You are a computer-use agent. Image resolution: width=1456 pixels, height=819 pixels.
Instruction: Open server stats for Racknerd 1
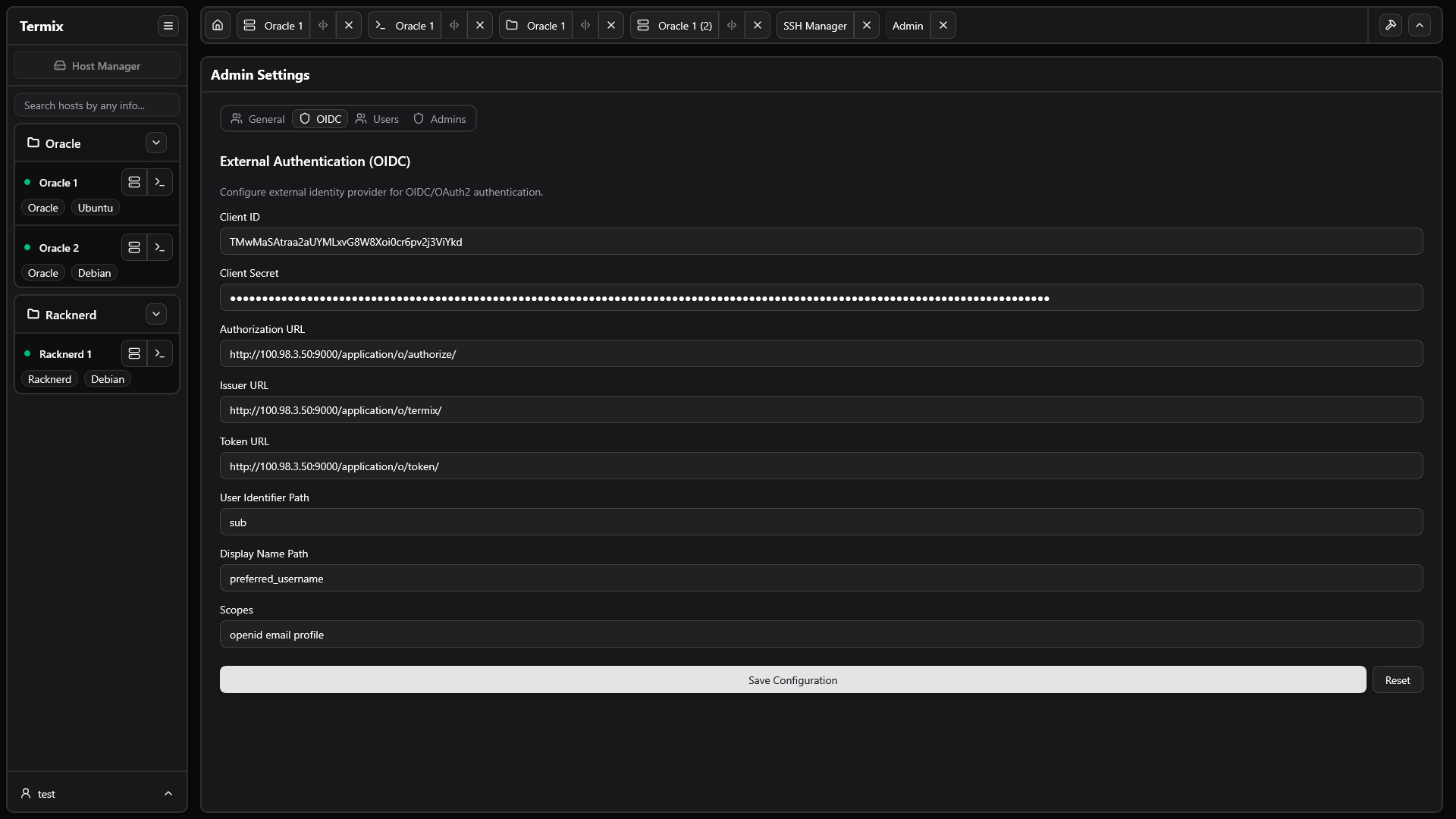134,353
